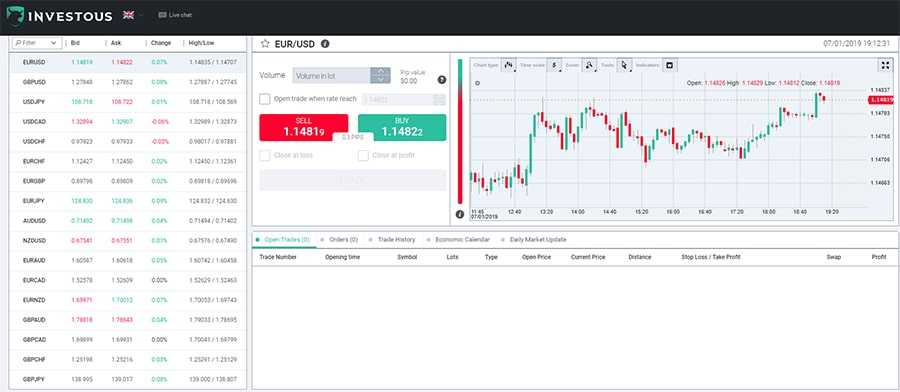The width and height of the screenshot is (900, 392).
Task: Click the Symbol column header in trades table
Action: pos(407,257)
